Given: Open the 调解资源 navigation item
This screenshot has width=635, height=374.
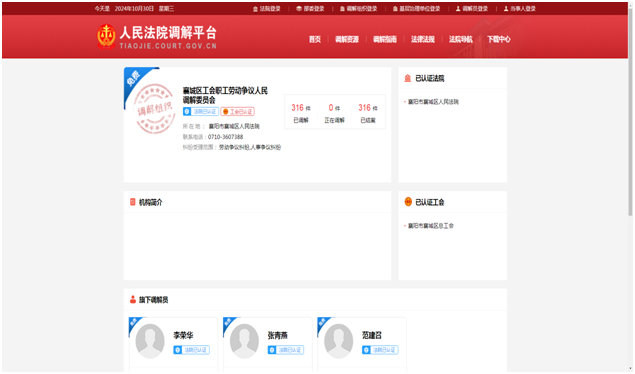Looking at the screenshot, I should (347, 39).
